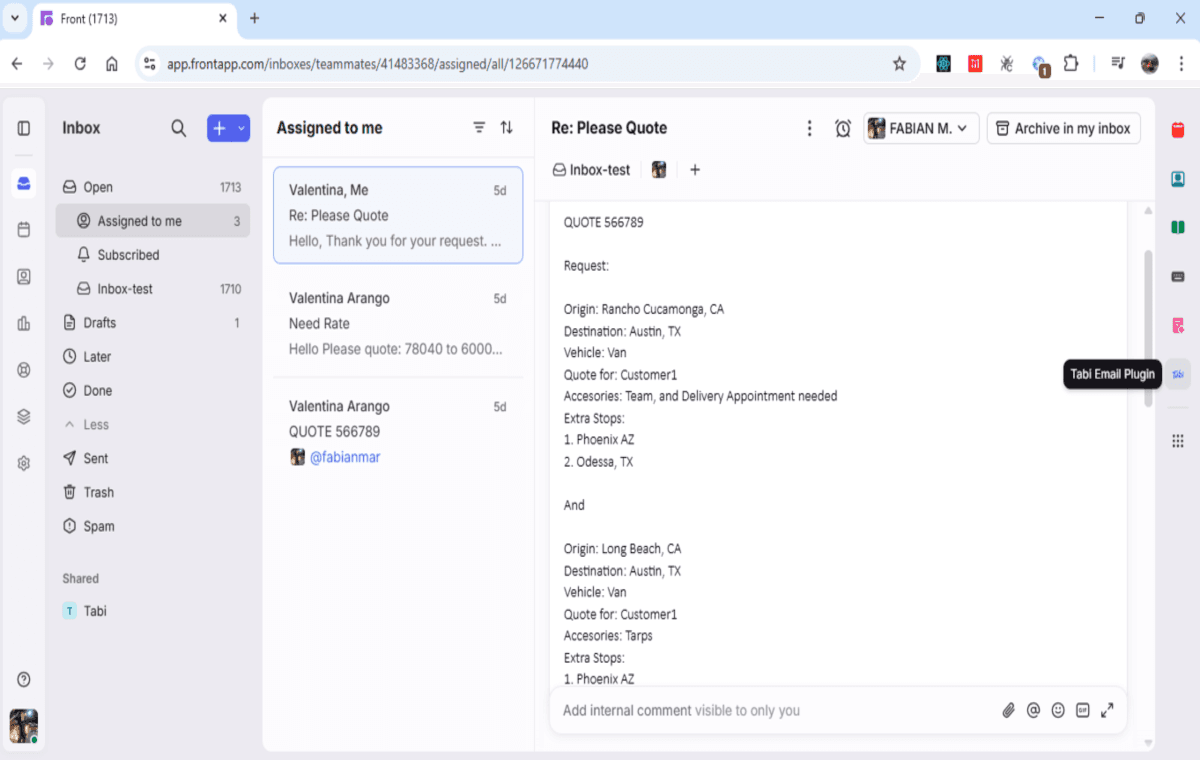Snooze the conversation with the clock icon

[842, 128]
